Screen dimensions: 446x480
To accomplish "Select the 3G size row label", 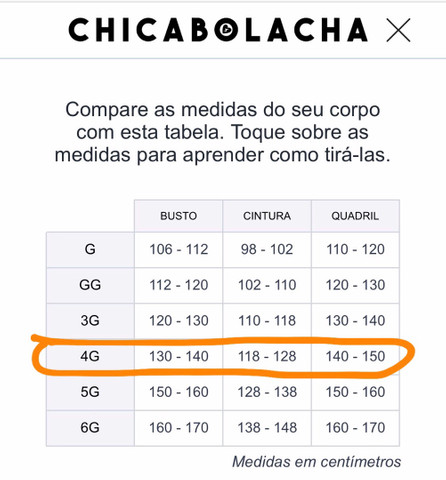I will tap(90, 321).
